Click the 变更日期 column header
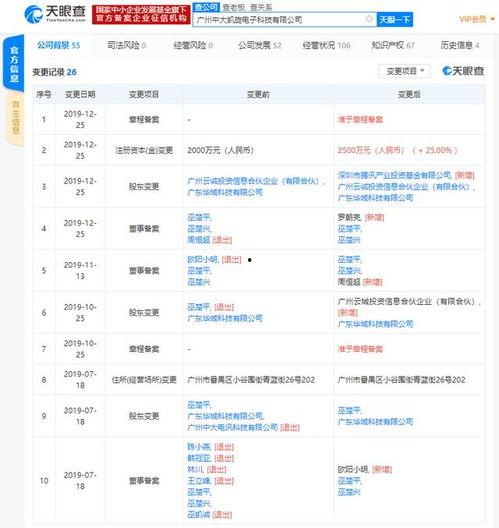The image size is (499, 528). [80, 94]
